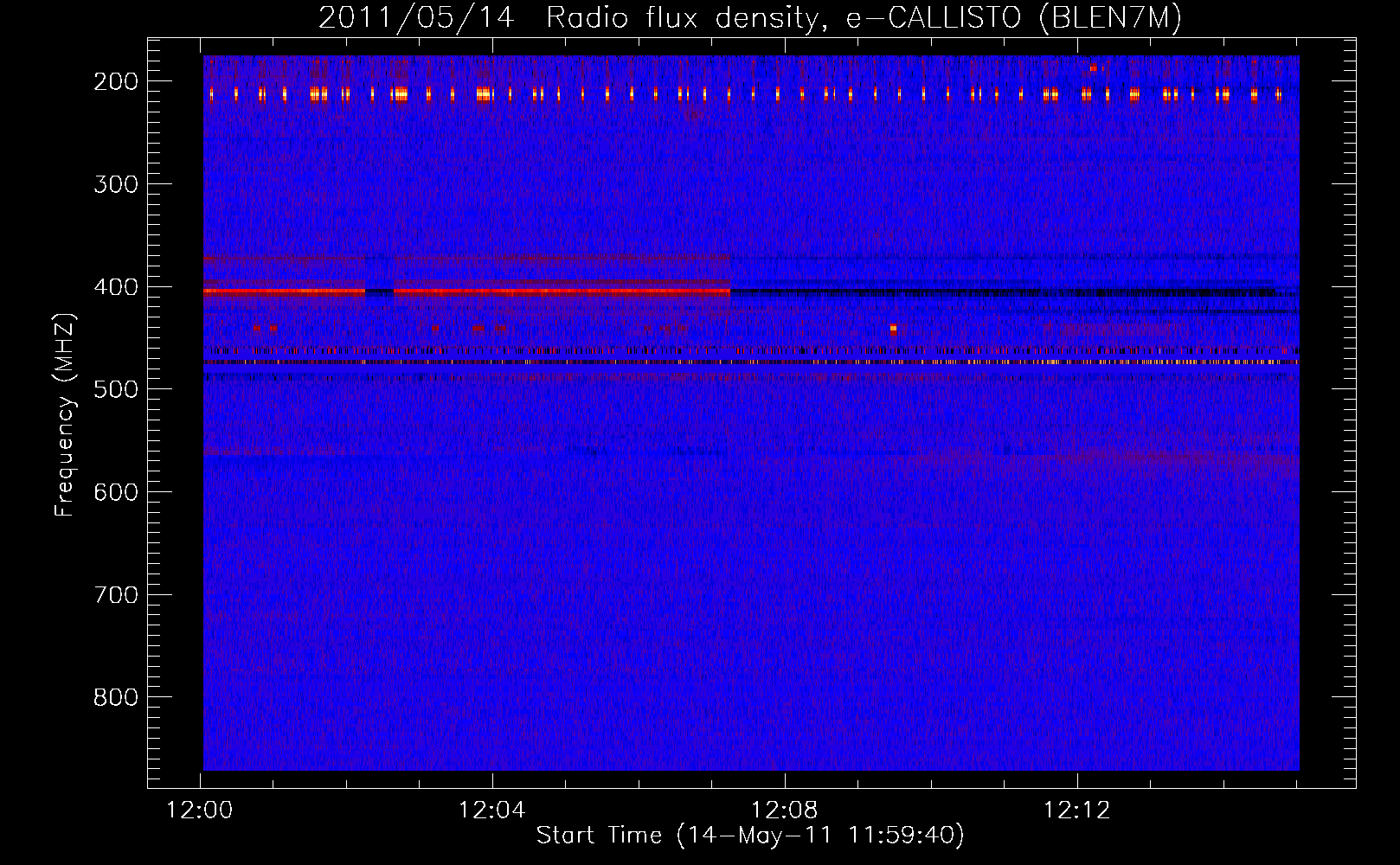Click the "Start Time (14-May-11 11:59:40)" label

pos(750,836)
